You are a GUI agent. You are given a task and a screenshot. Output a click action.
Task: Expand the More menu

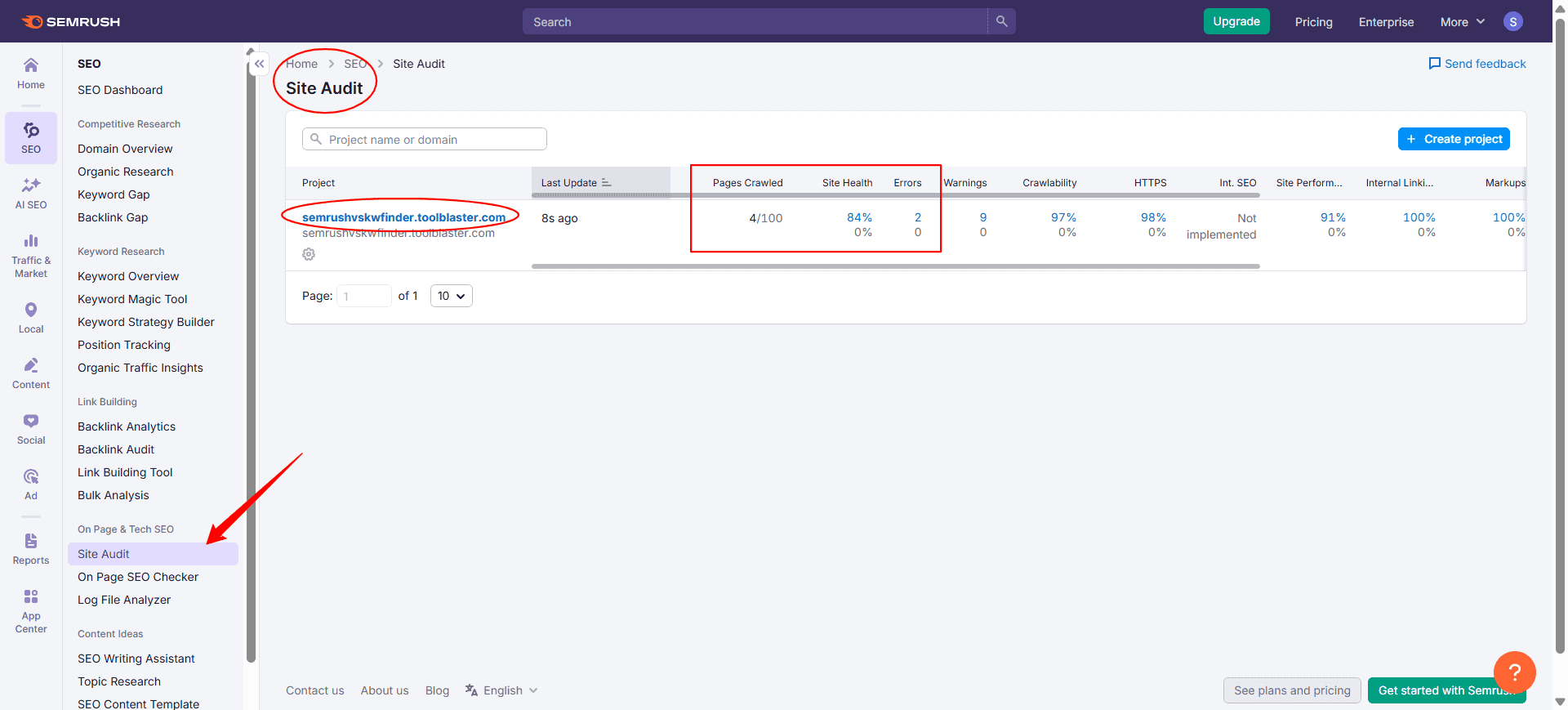[1463, 22]
